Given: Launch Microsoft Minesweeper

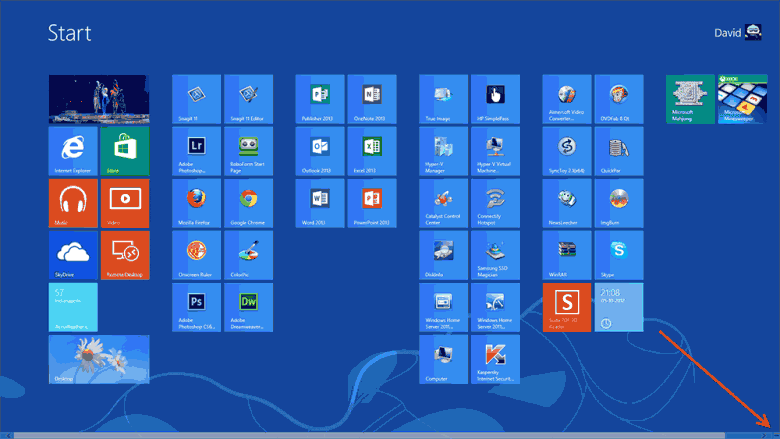Looking at the screenshot, I should 742,99.
